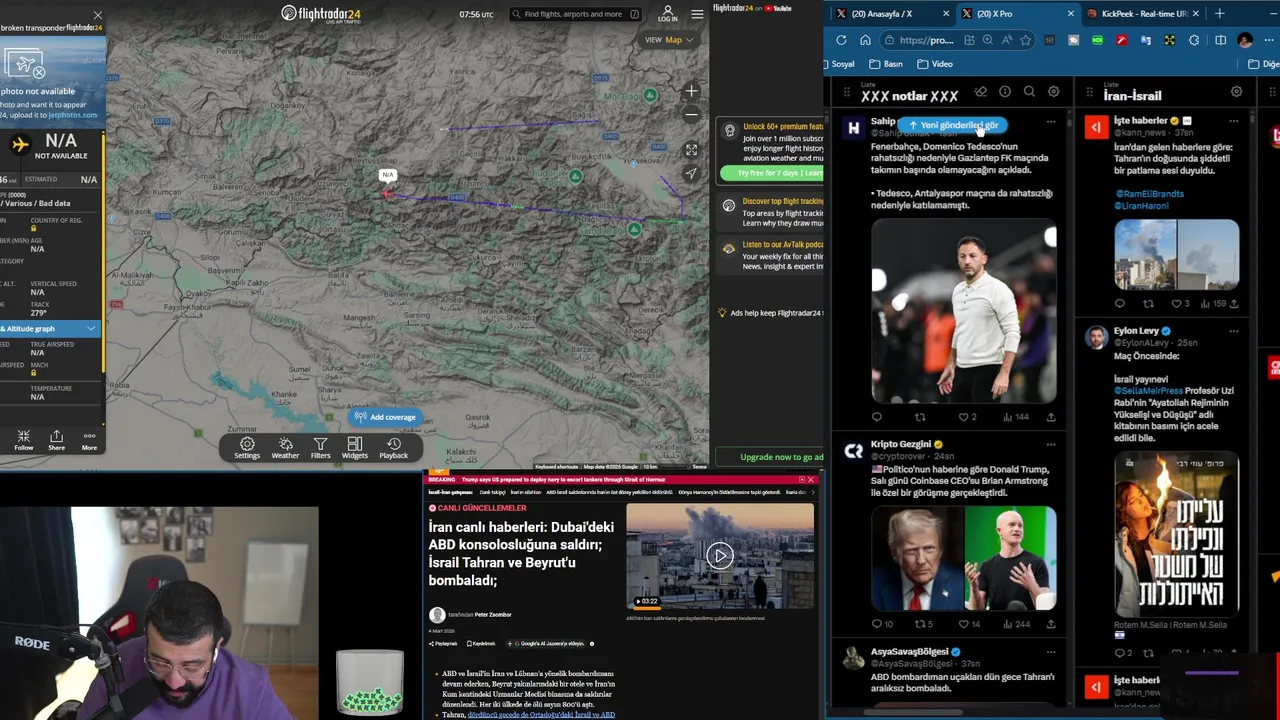Open İran-İsrail column settings gear

(1236, 92)
